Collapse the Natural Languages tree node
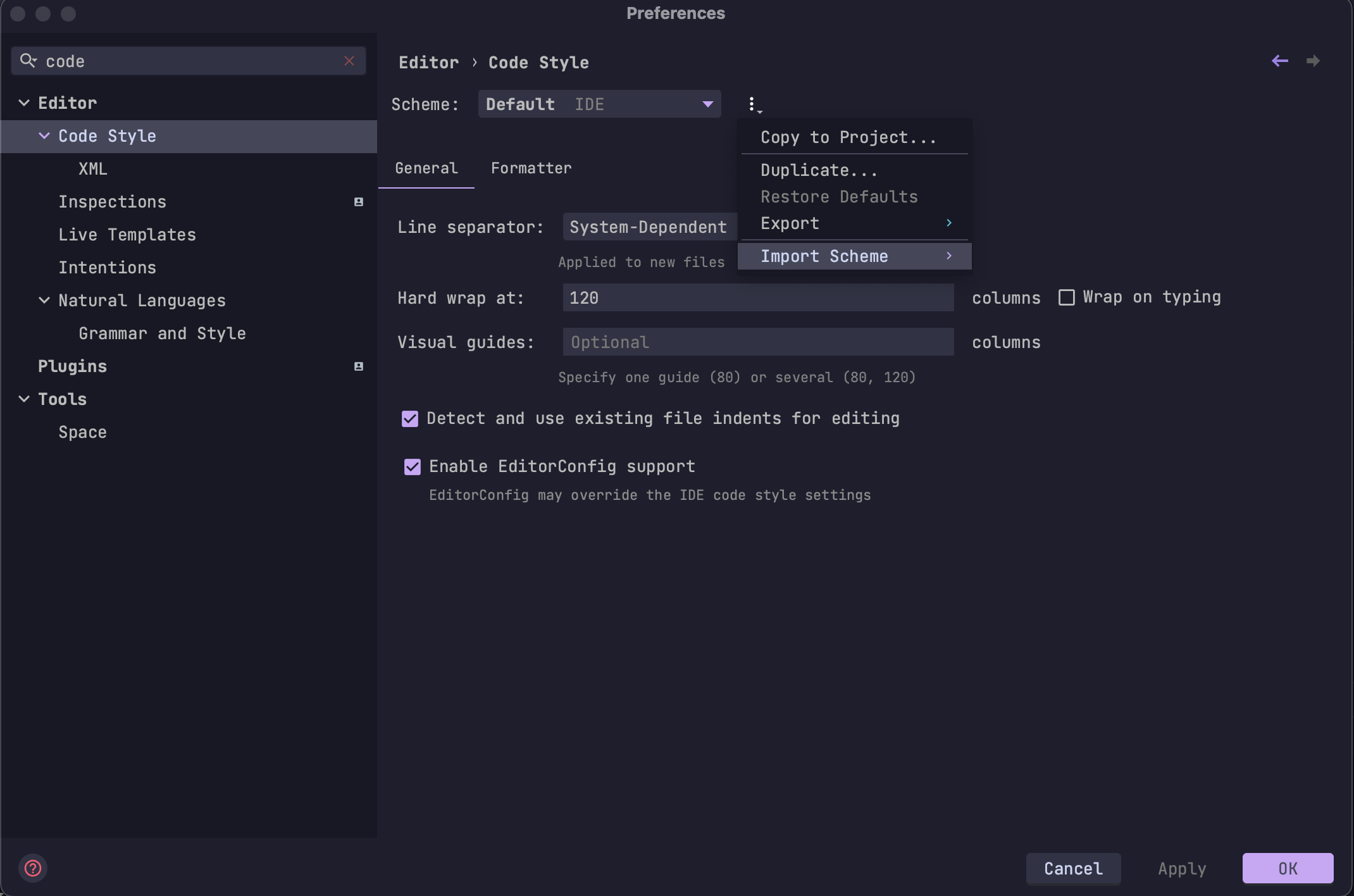 44,301
